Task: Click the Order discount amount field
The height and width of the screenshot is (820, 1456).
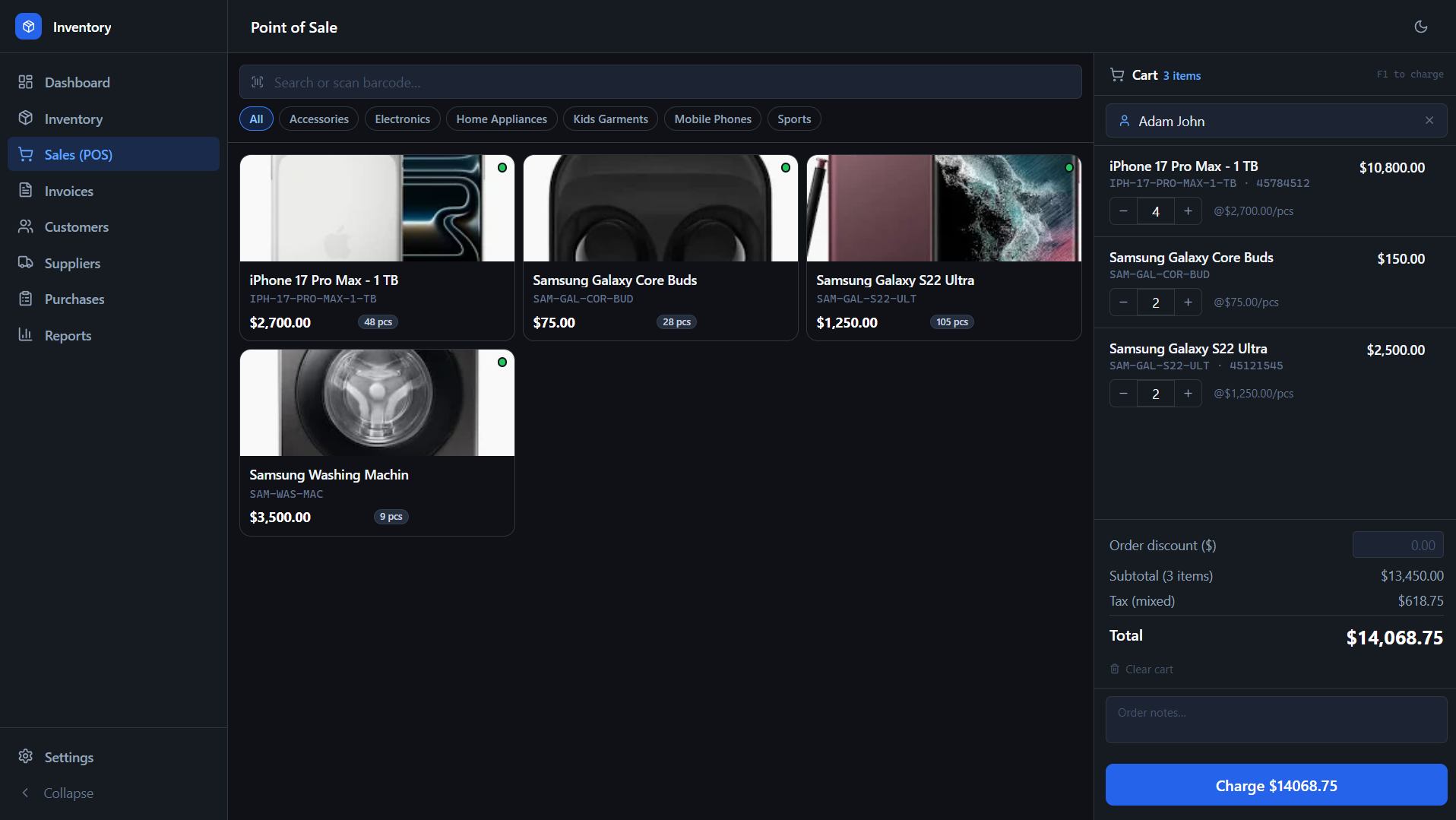Action: [1397, 545]
